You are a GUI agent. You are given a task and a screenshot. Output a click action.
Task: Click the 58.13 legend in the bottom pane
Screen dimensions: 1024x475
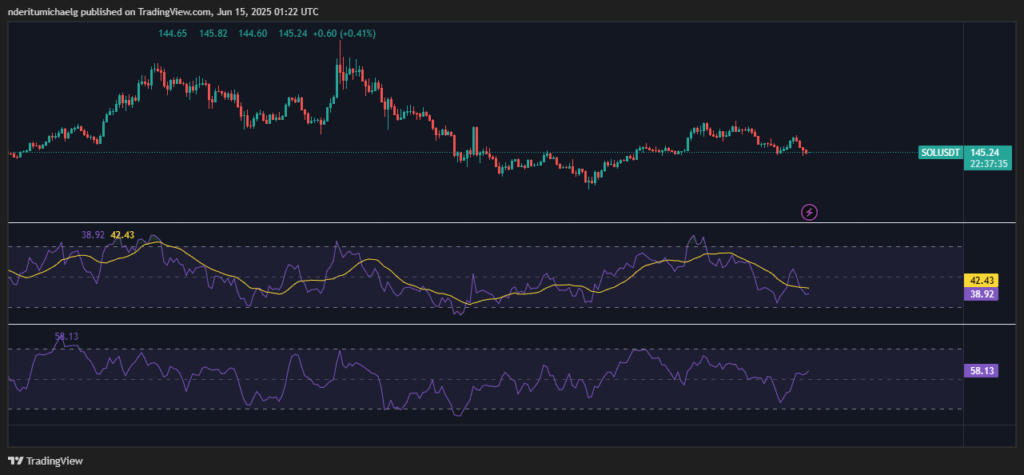67,336
